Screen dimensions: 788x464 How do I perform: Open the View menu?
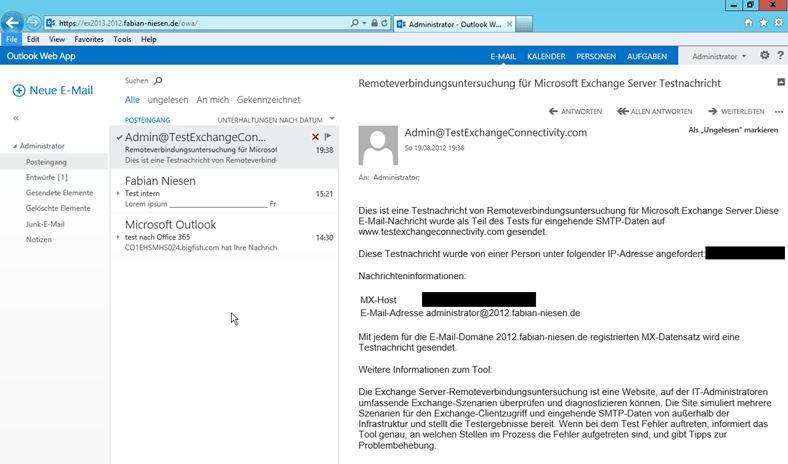point(56,39)
